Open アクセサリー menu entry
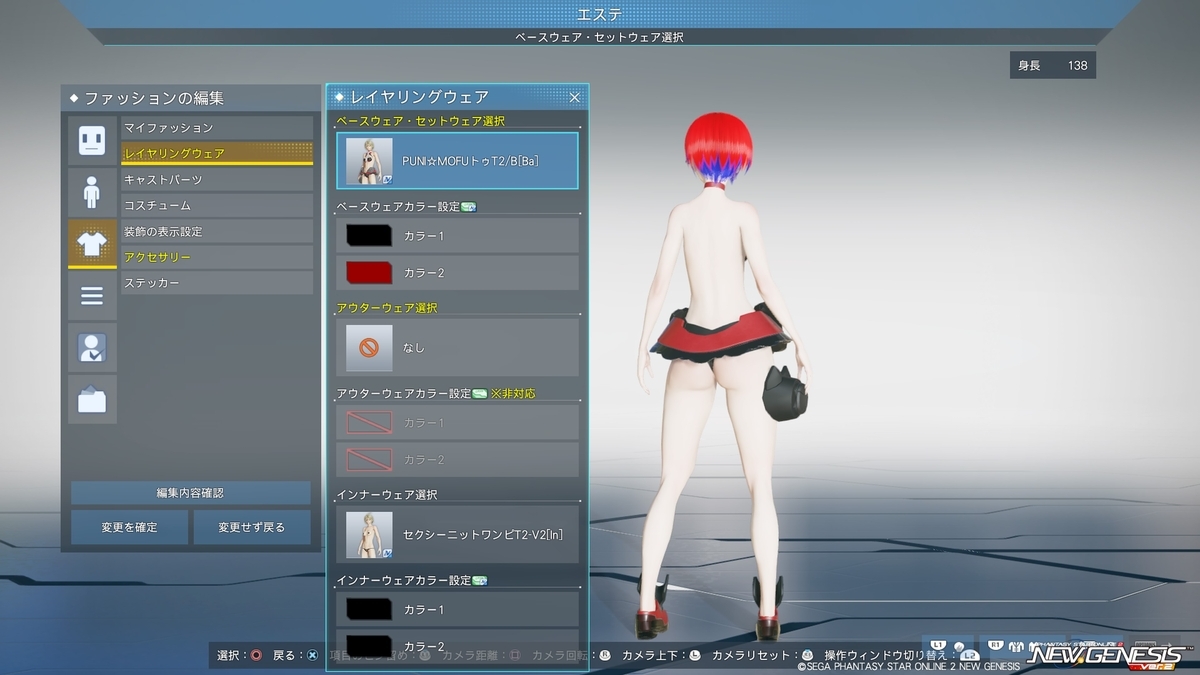The width and height of the screenshot is (1200, 675). coord(217,258)
